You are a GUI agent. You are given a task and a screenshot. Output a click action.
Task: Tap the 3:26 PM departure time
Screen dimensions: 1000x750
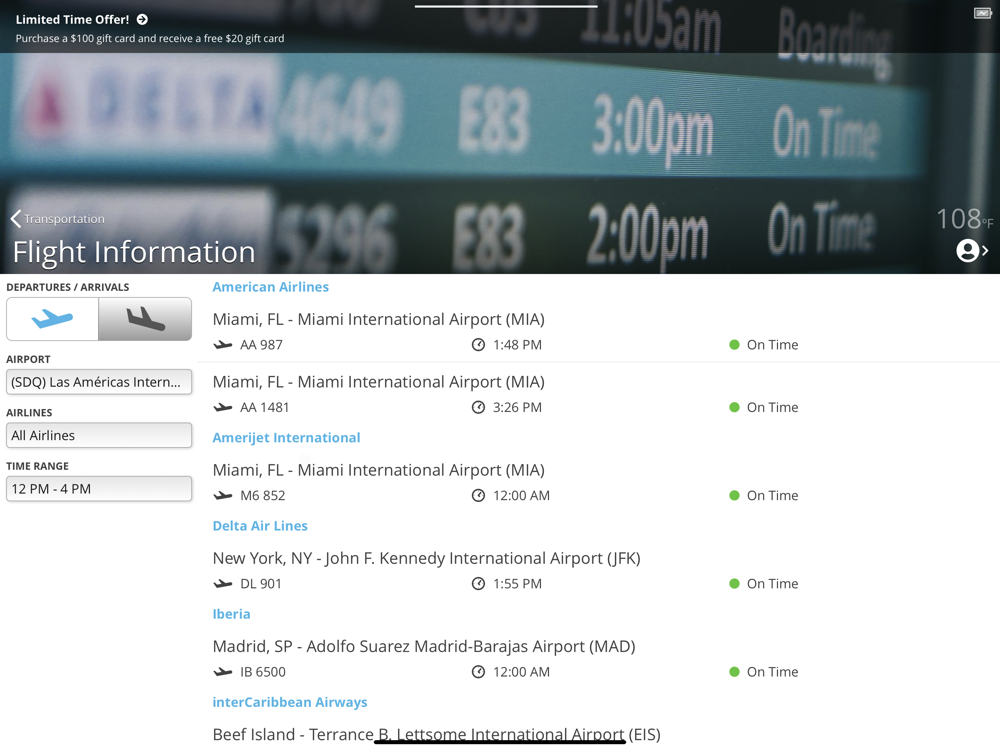517,408
